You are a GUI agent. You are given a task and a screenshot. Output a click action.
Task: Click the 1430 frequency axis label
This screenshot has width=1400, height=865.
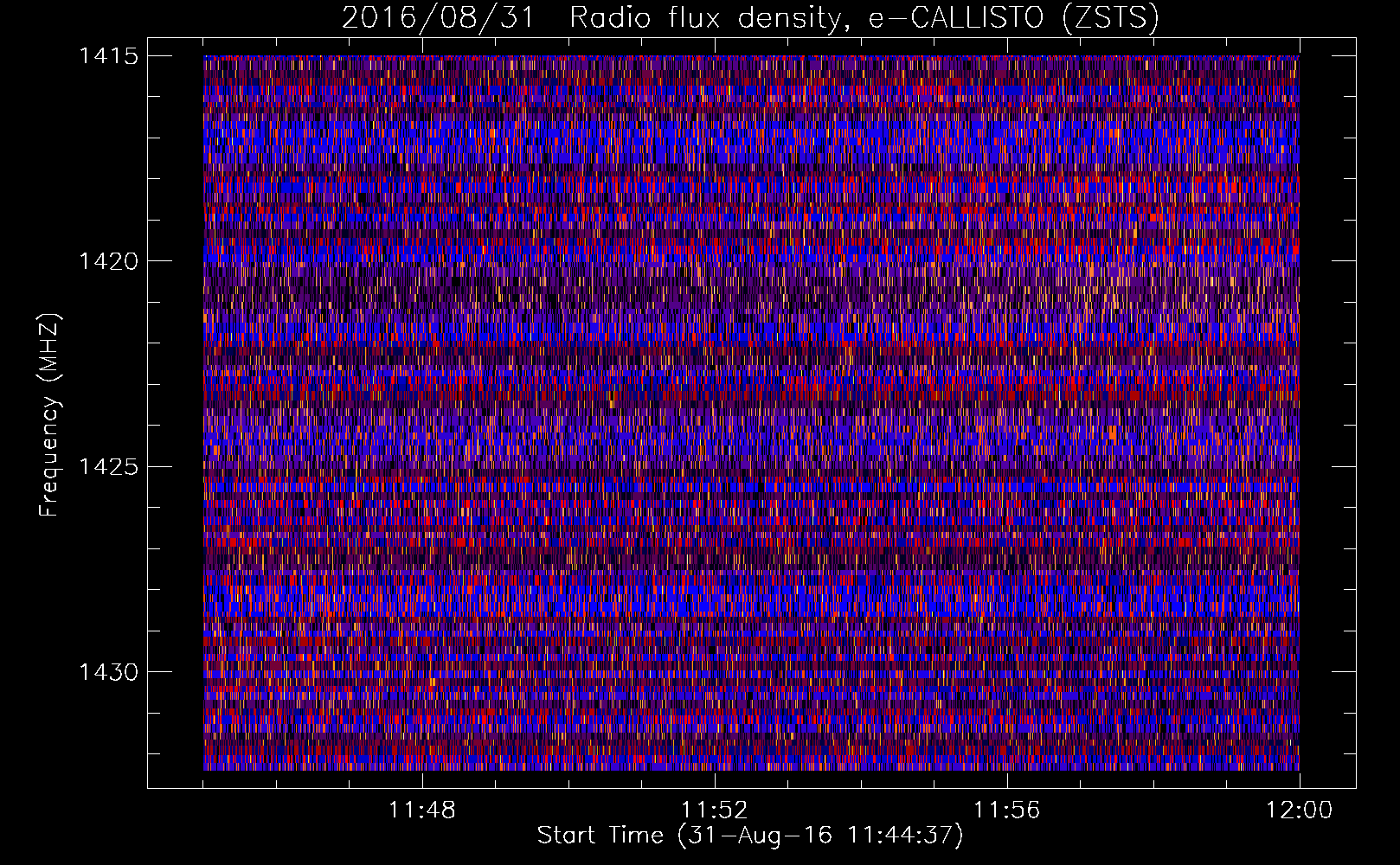point(108,672)
